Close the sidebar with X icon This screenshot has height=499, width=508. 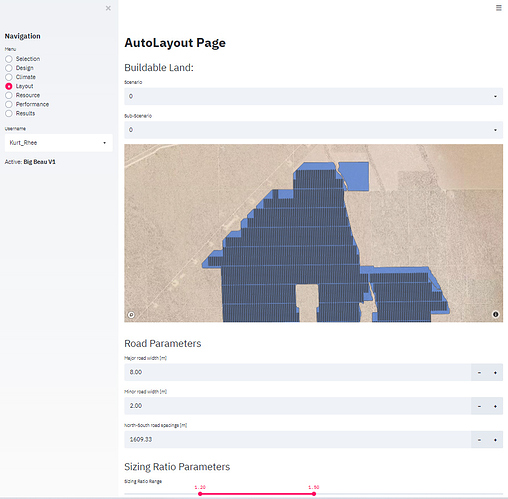click(x=108, y=8)
